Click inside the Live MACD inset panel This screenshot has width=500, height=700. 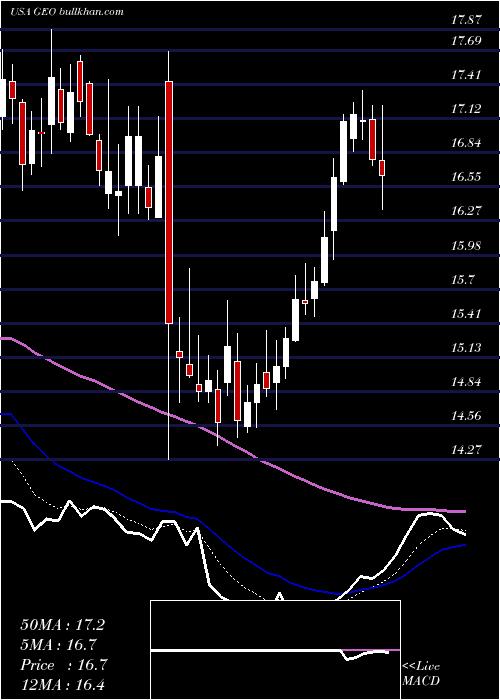[275, 650]
